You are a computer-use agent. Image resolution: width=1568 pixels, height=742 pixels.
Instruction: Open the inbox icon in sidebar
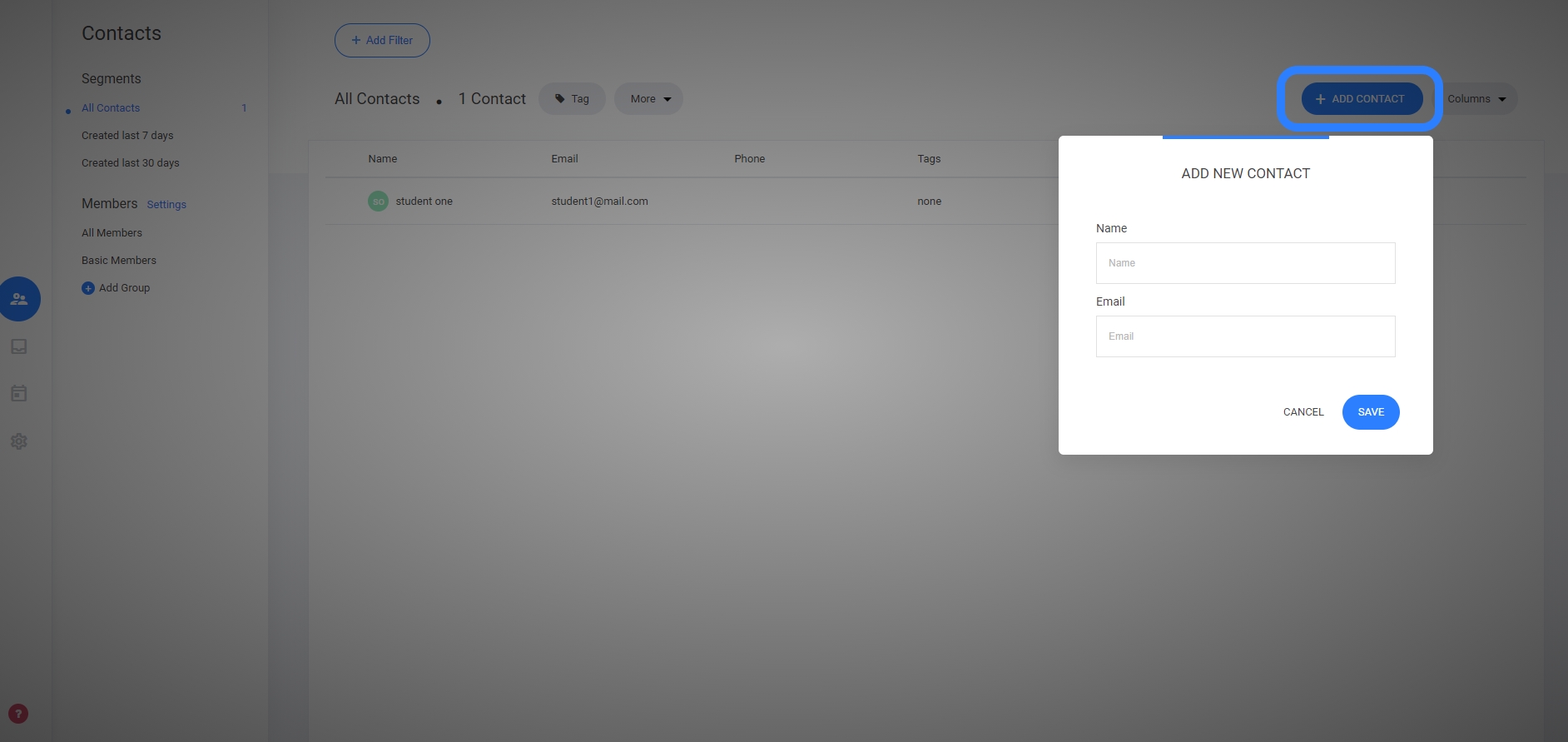coord(19,346)
